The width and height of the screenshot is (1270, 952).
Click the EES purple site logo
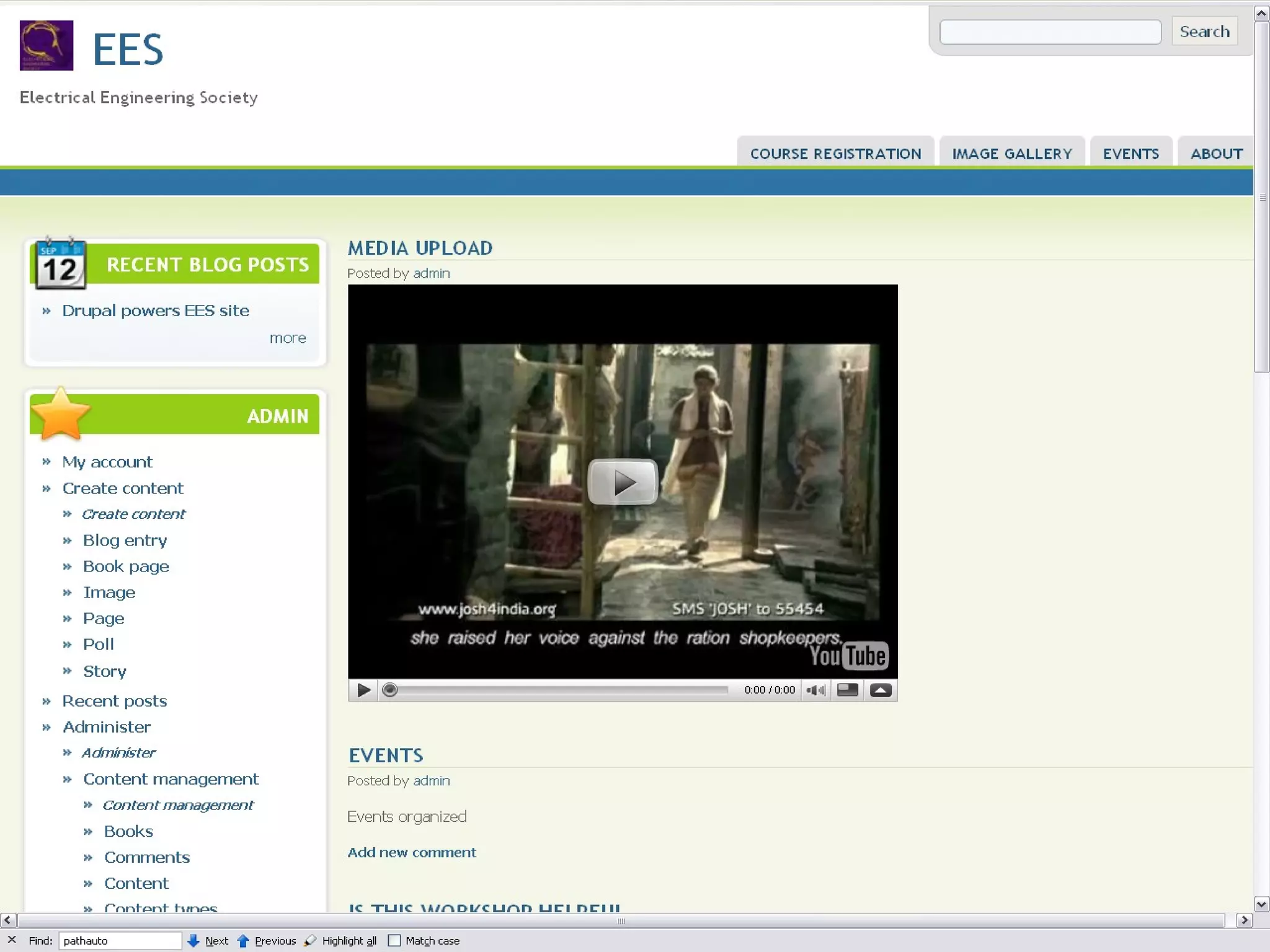47,45
